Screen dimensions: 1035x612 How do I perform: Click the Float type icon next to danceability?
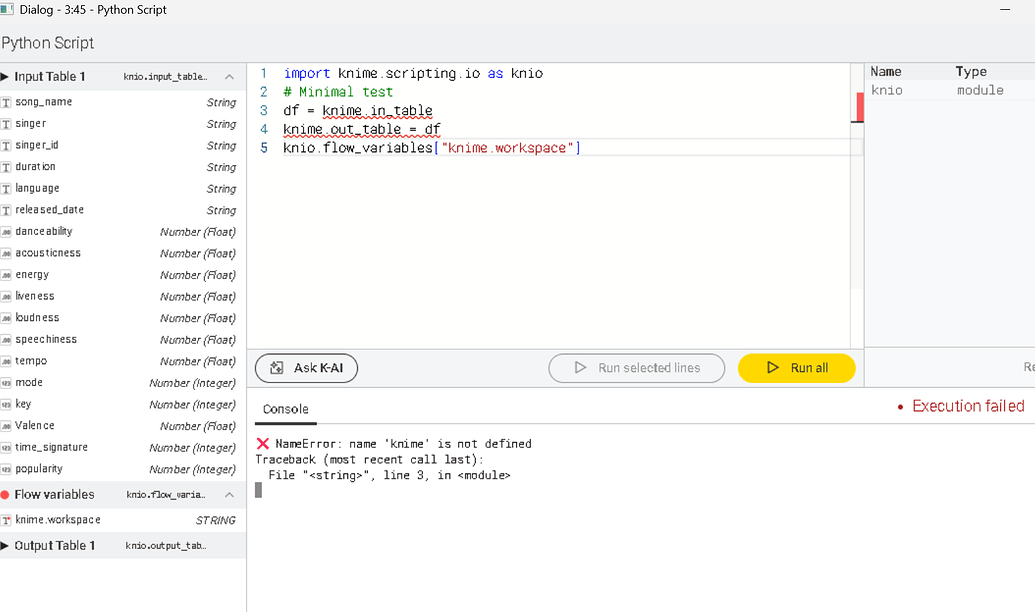(9, 231)
